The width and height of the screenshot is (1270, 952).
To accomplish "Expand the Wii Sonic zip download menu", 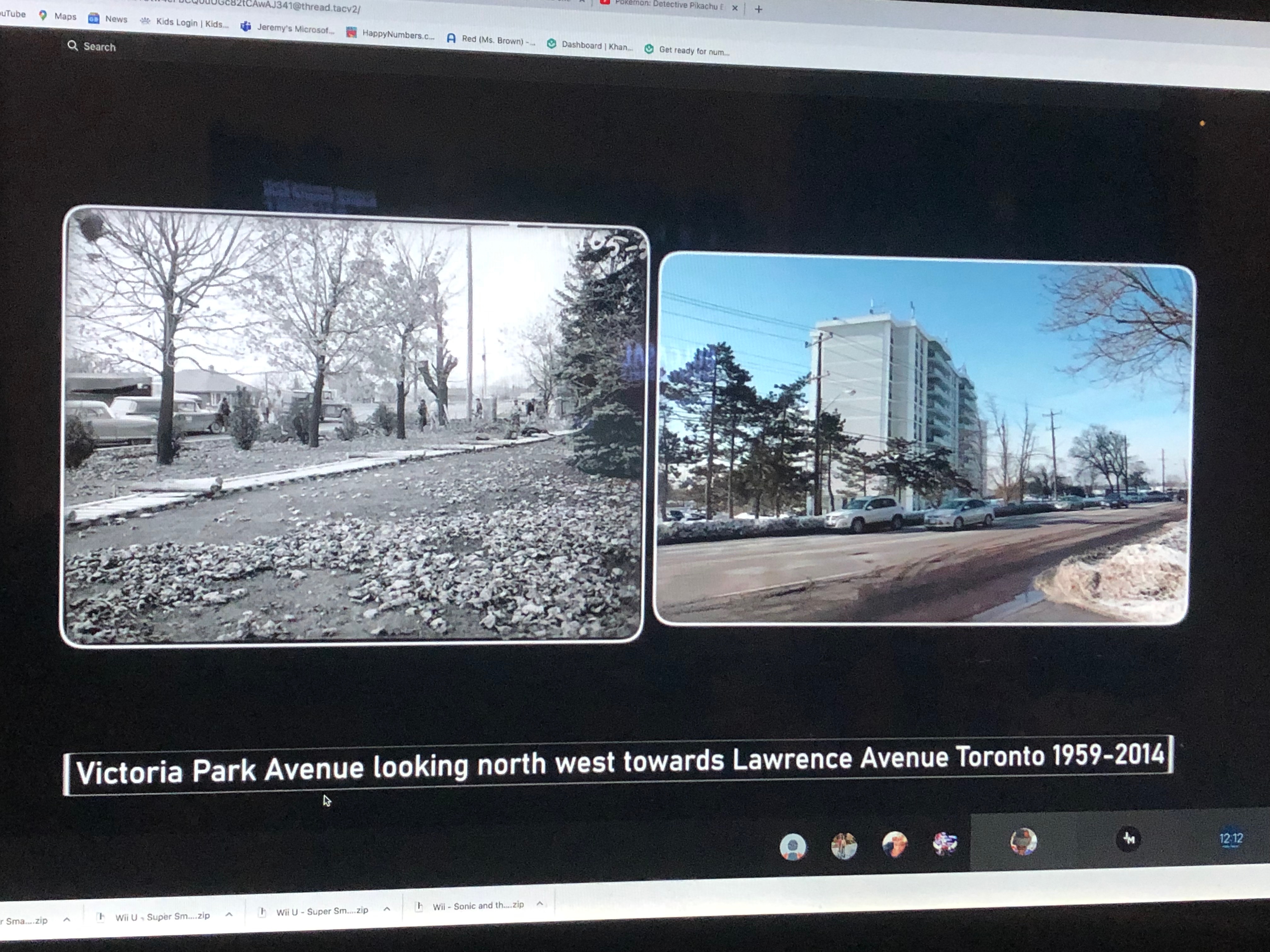I will coord(540,904).
